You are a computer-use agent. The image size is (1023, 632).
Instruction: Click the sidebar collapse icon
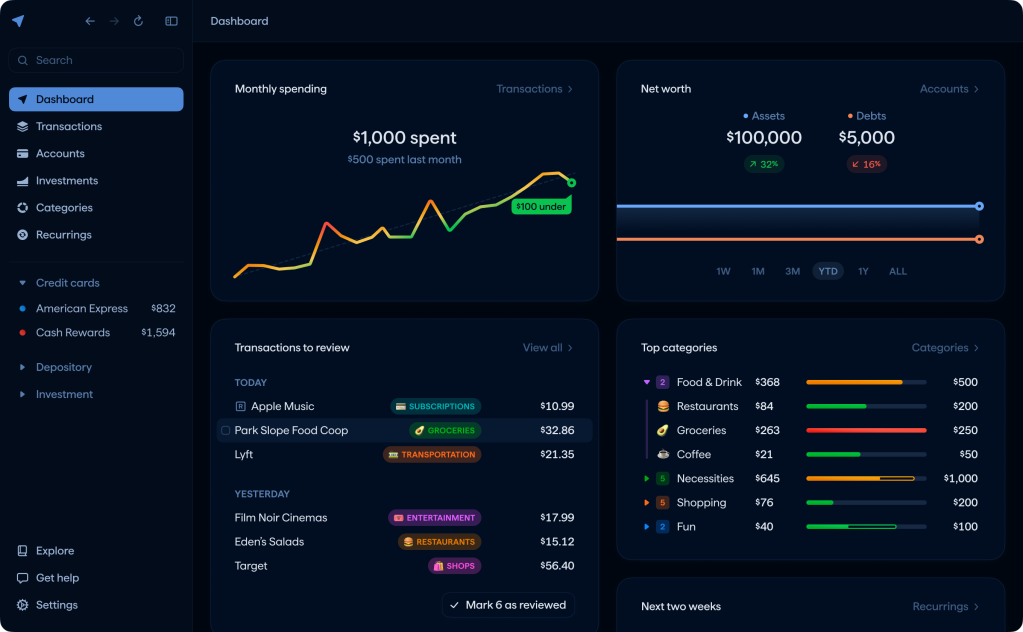171,20
